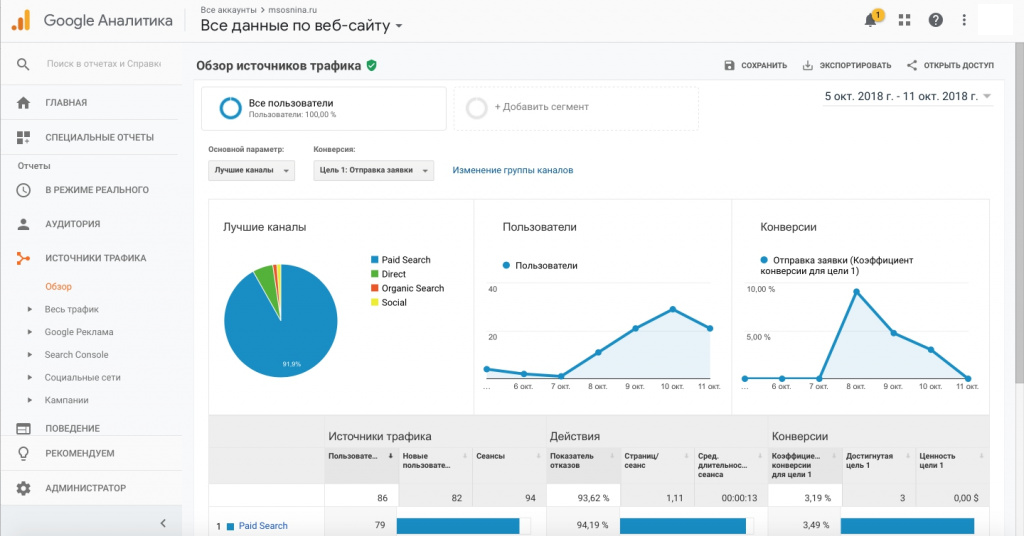Open Аудитория reports section

pyautogui.click(x=72, y=224)
